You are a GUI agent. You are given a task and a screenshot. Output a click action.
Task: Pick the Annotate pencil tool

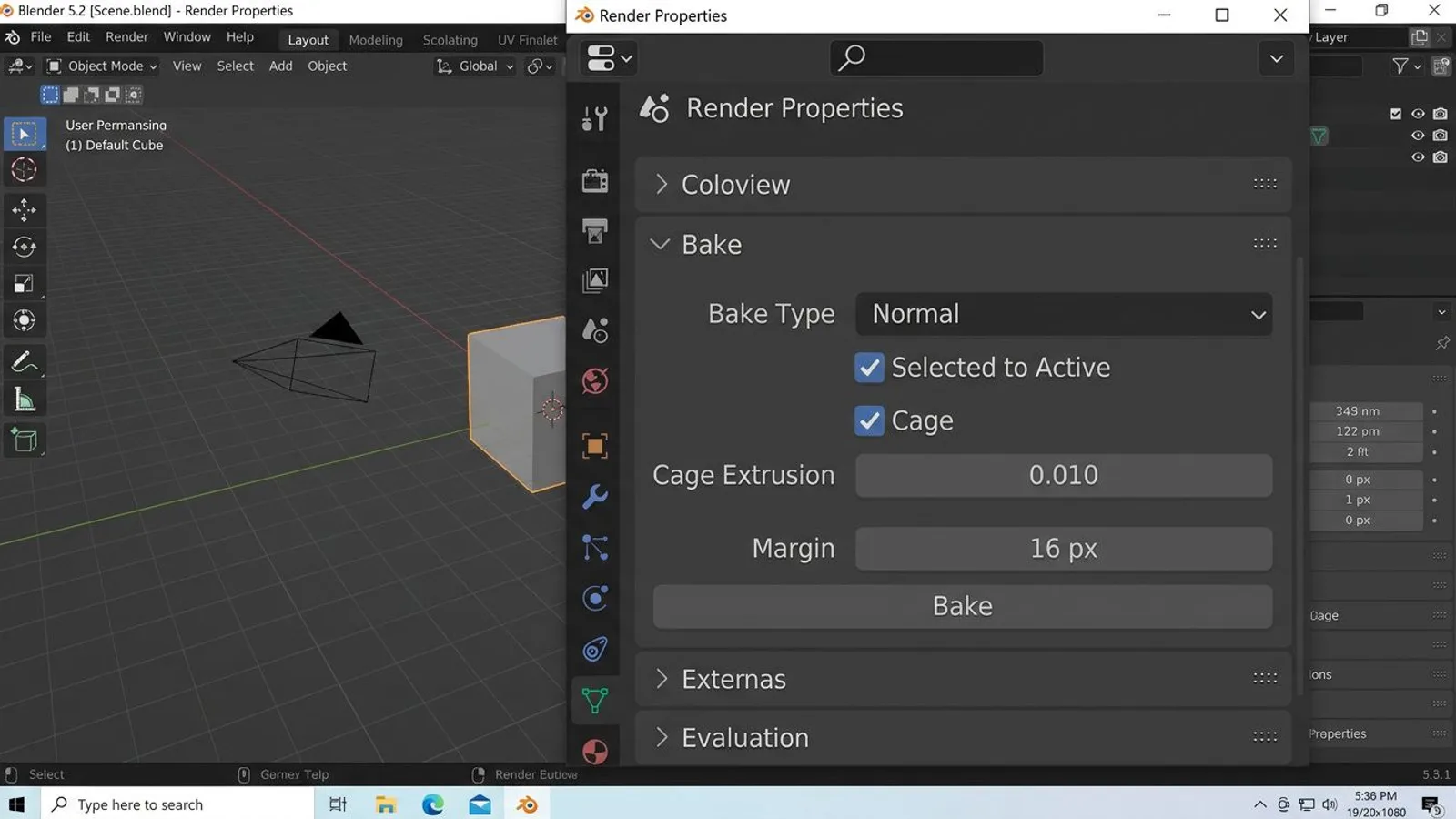(25, 362)
